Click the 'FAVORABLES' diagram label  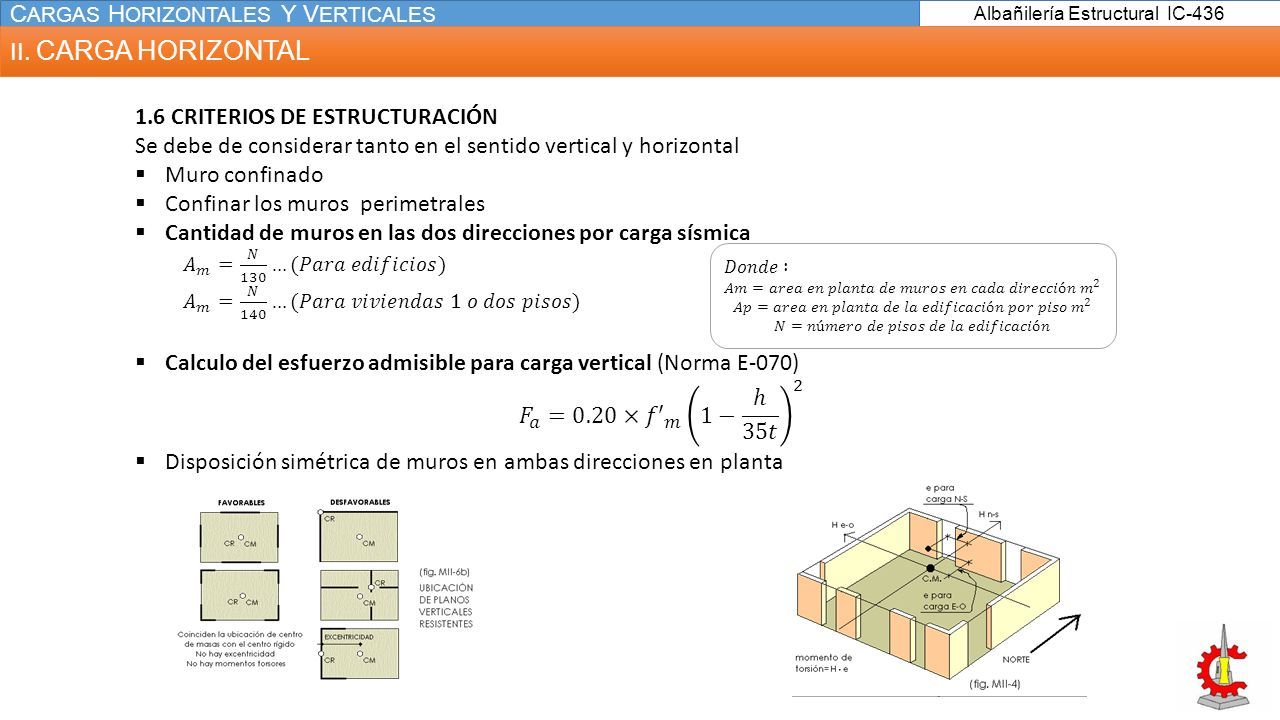pyautogui.click(x=241, y=501)
